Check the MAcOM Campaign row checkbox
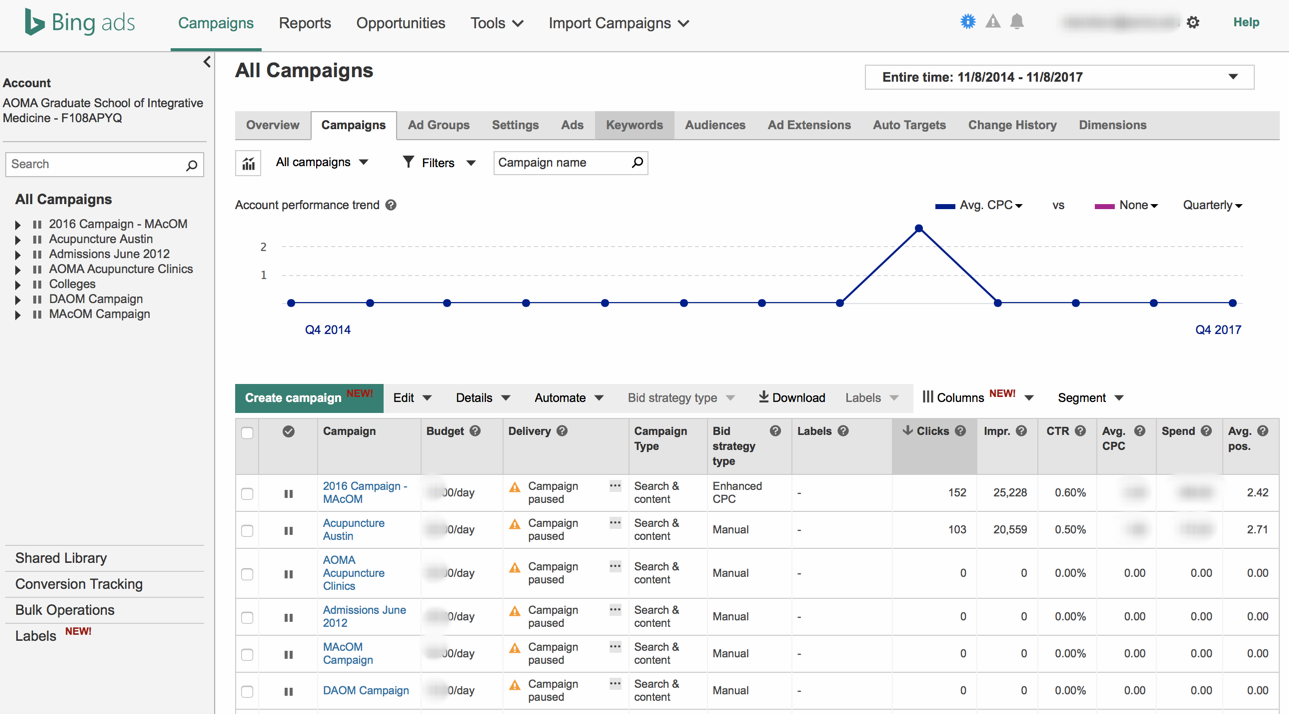This screenshot has height=714, width=1289. 247,655
